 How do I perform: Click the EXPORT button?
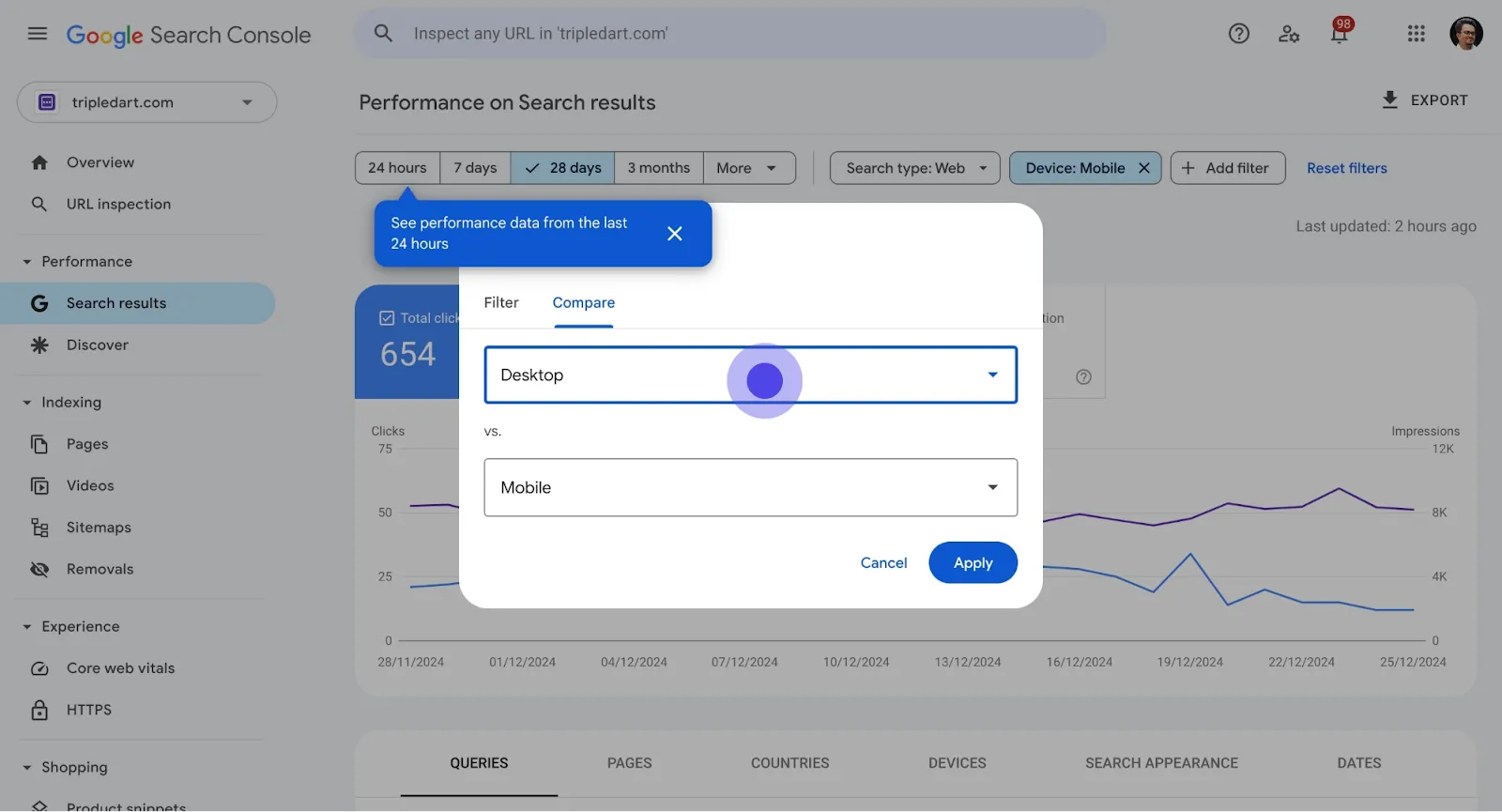pos(1425,100)
